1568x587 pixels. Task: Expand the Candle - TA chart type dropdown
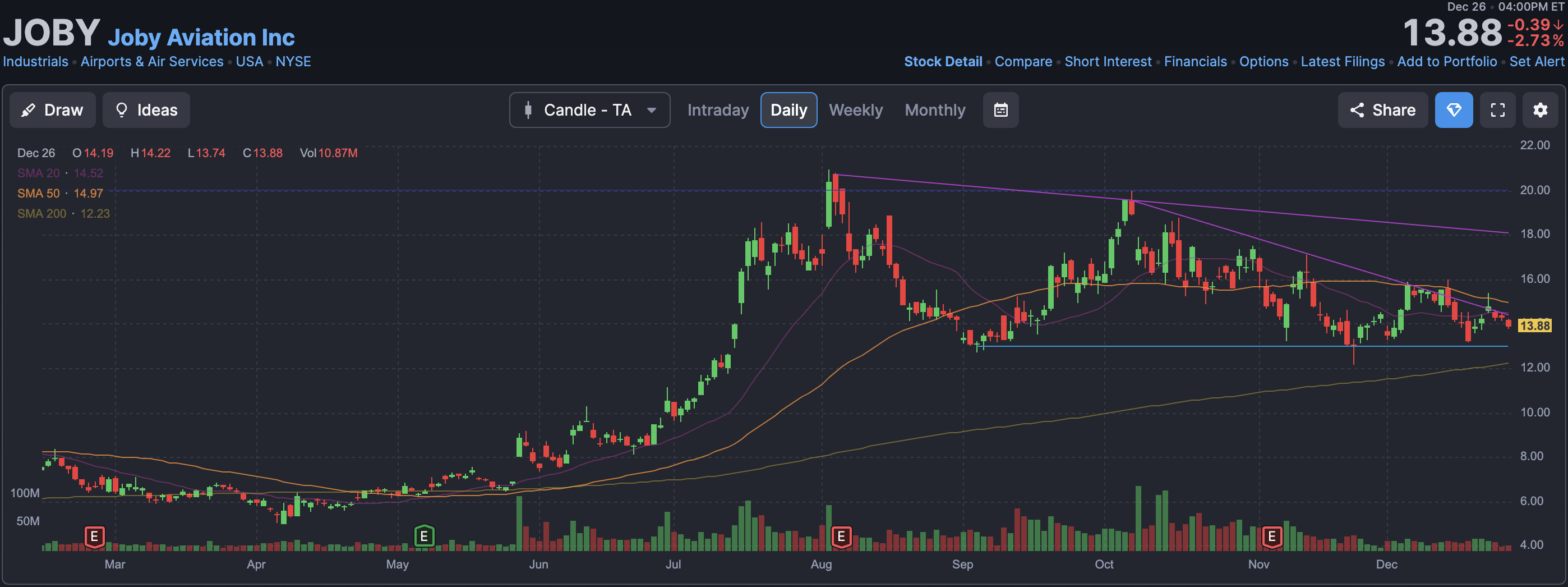(589, 110)
